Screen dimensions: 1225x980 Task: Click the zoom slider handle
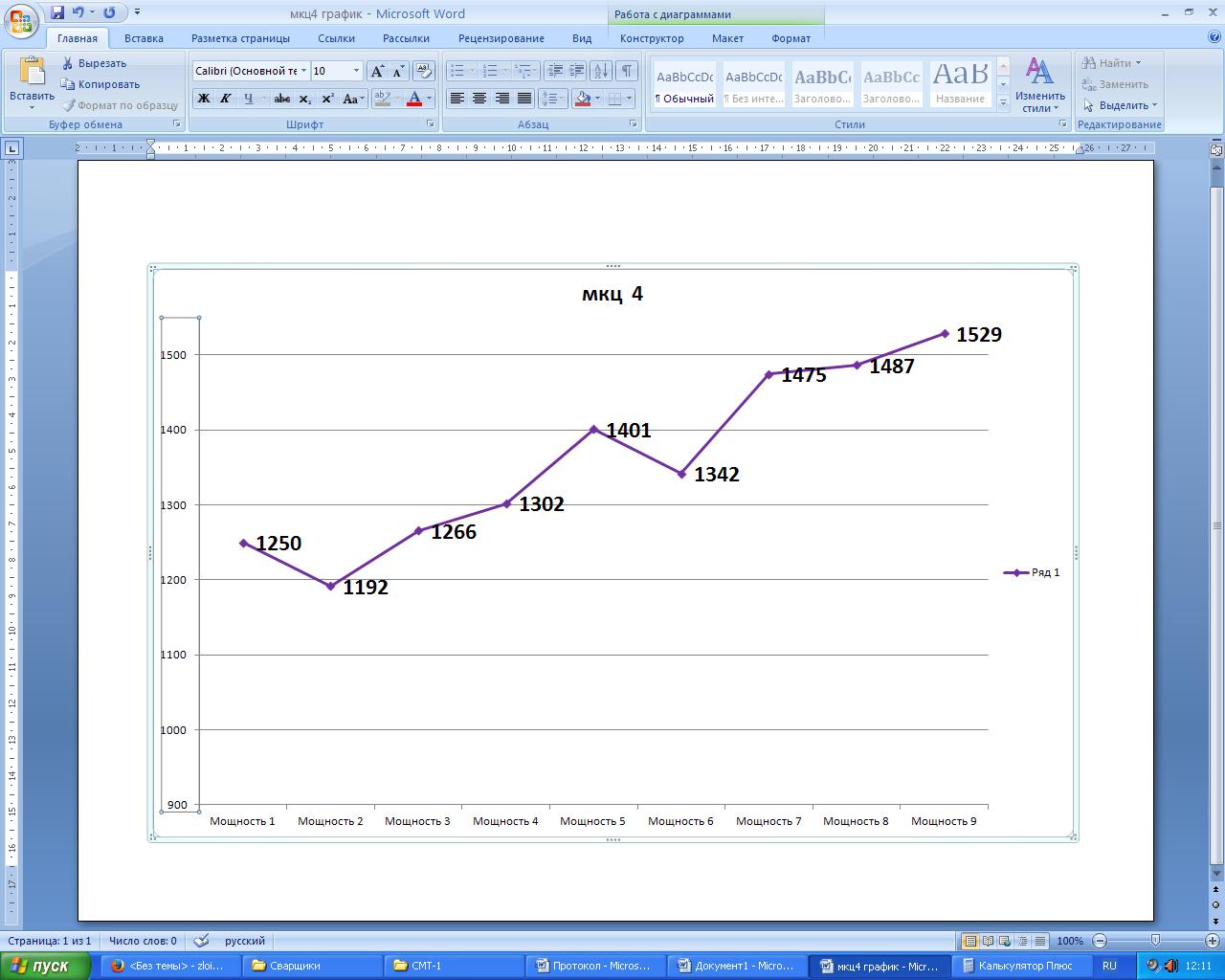click(1155, 941)
